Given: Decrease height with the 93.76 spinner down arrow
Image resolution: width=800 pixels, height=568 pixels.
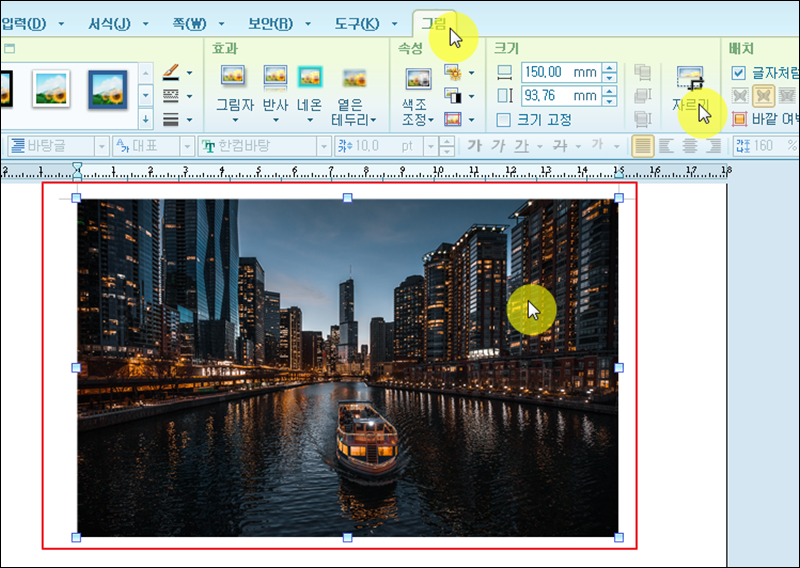Looking at the screenshot, I should (x=609, y=101).
